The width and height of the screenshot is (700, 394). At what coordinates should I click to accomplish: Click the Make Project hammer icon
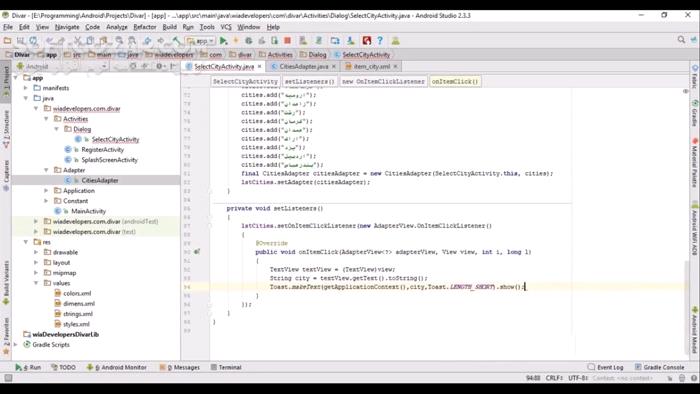click(176, 41)
